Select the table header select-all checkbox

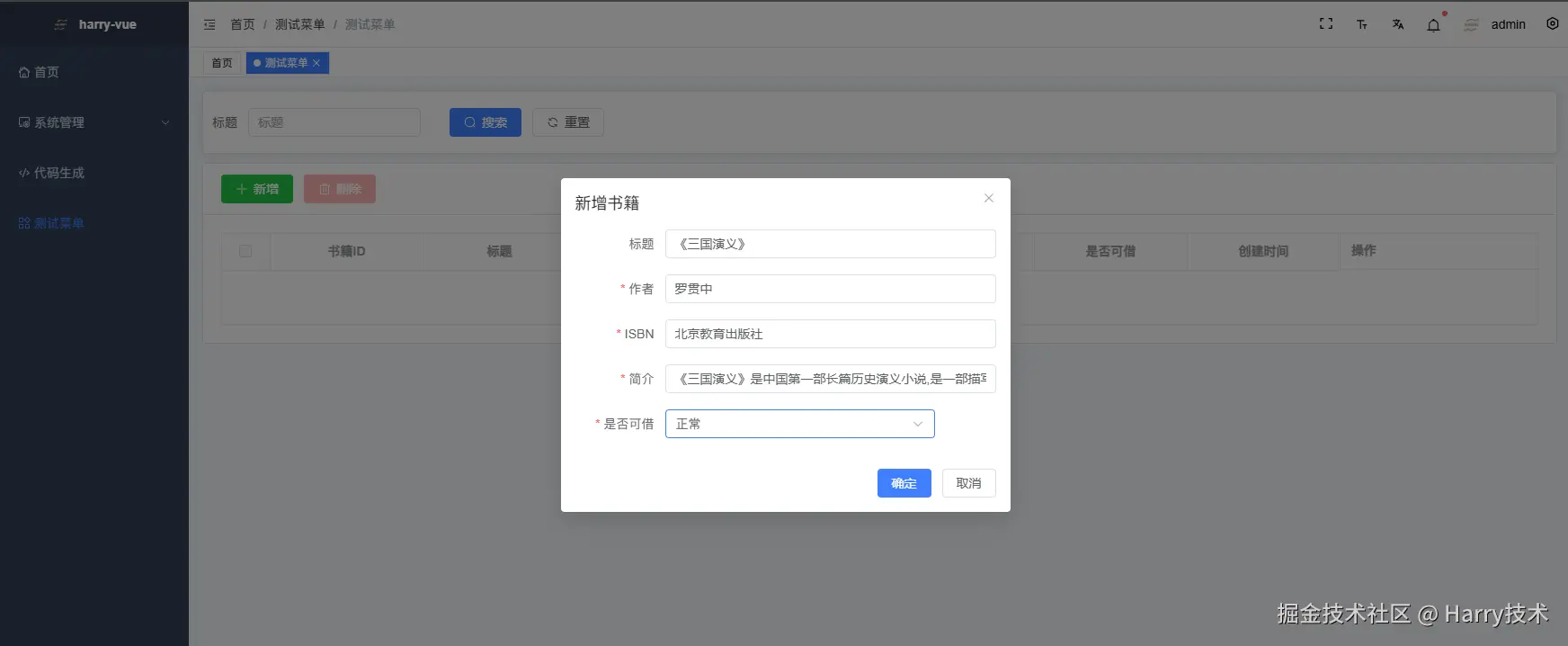(x=245, y=251)
